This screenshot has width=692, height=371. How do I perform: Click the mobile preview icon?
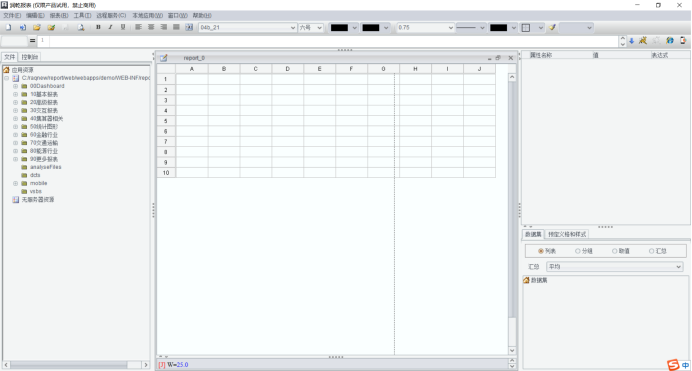(x=683, y=41)
